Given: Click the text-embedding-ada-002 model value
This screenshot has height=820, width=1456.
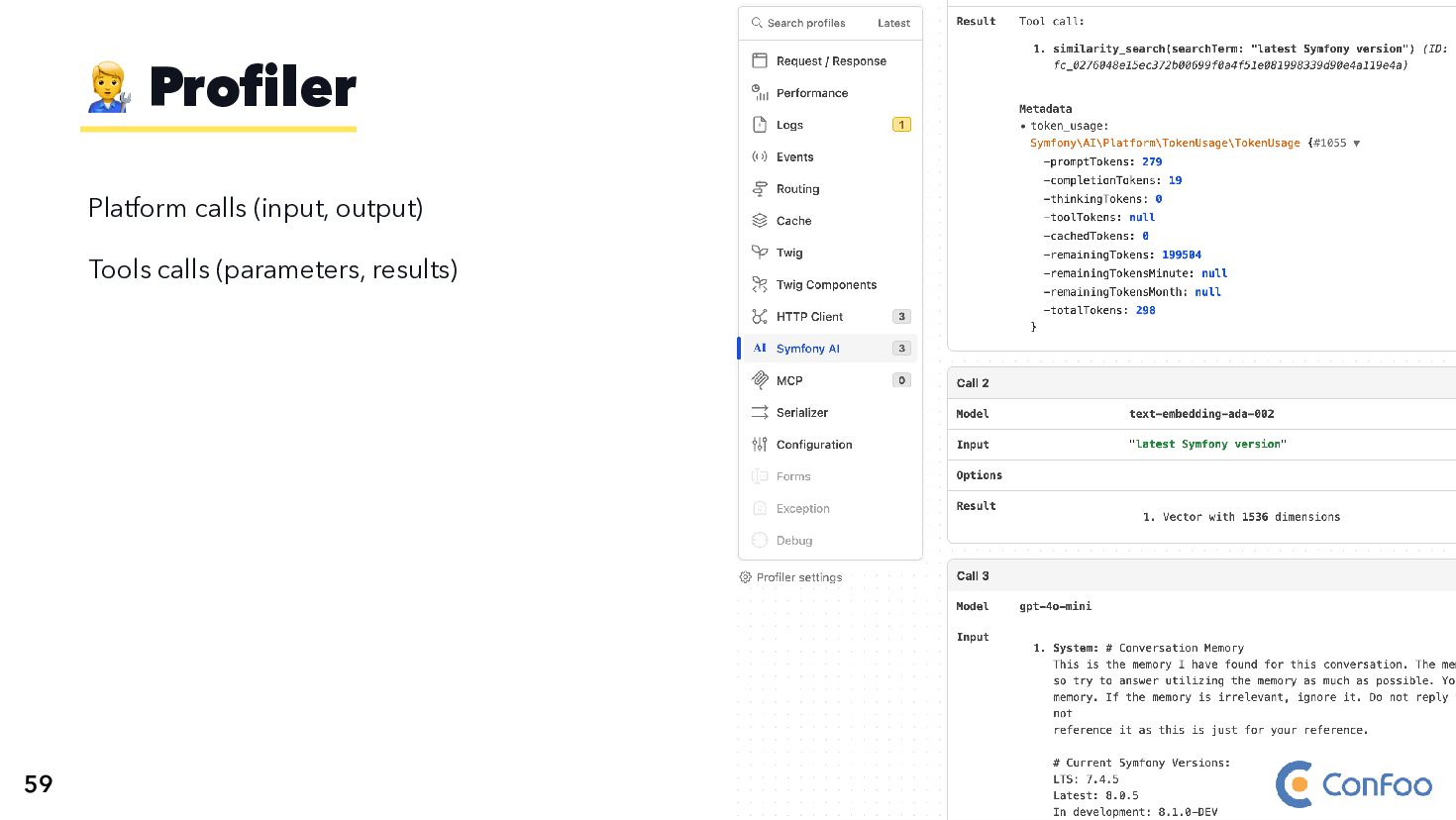Looking at the screenshot, I should click(1201, 414).
